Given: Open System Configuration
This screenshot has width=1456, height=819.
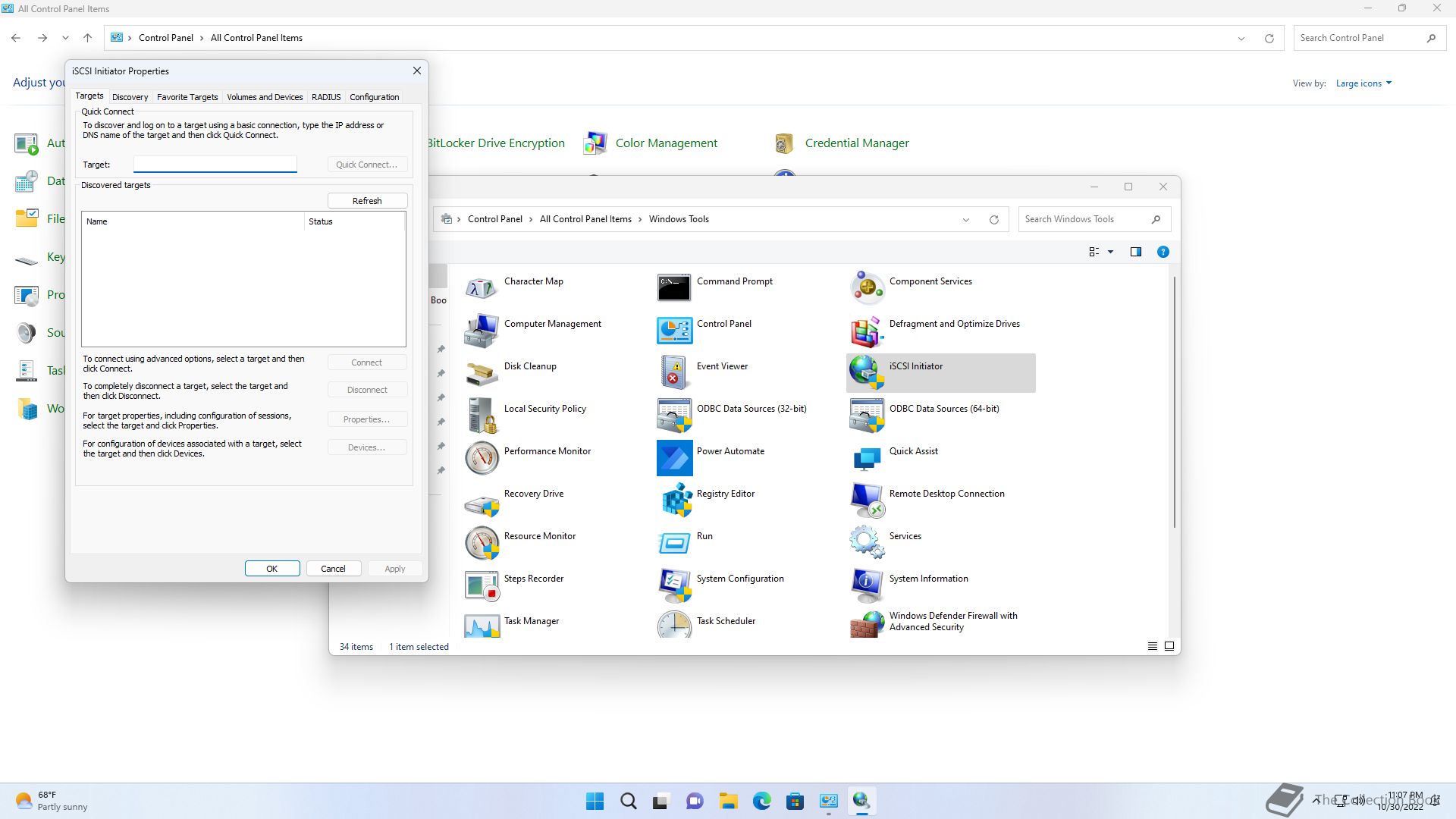Looking at the screenshot, I should click(x=673, y=585).
